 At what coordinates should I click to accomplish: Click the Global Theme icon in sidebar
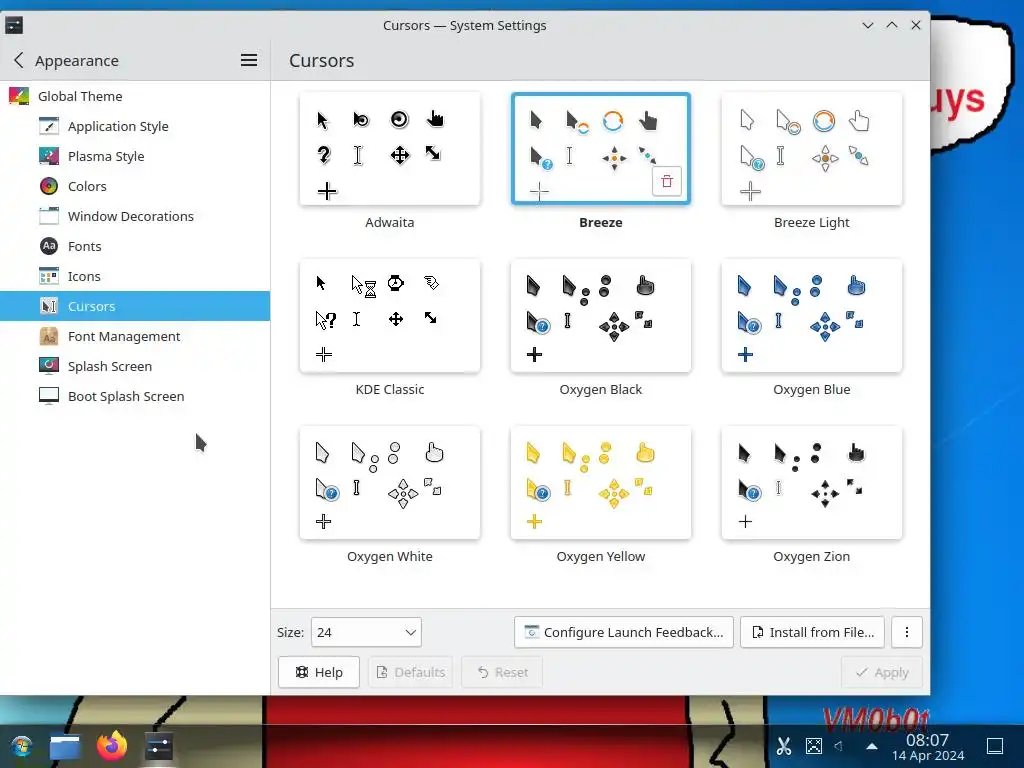click(x=19, y=96)
